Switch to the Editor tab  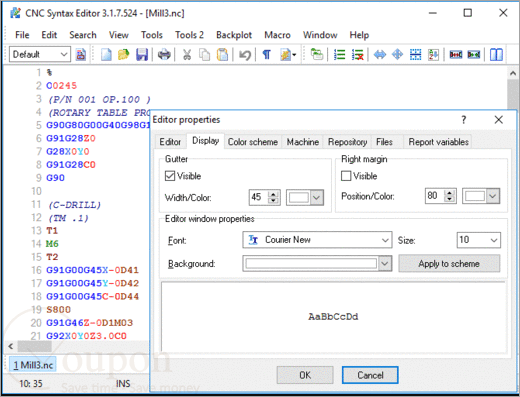click(x=170, y=142)
